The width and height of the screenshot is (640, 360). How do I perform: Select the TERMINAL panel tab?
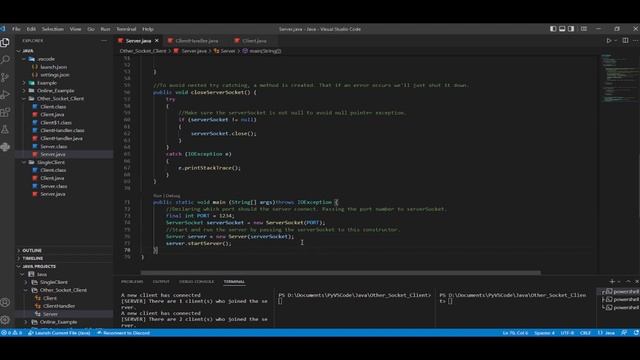click(x=234, y=282)
